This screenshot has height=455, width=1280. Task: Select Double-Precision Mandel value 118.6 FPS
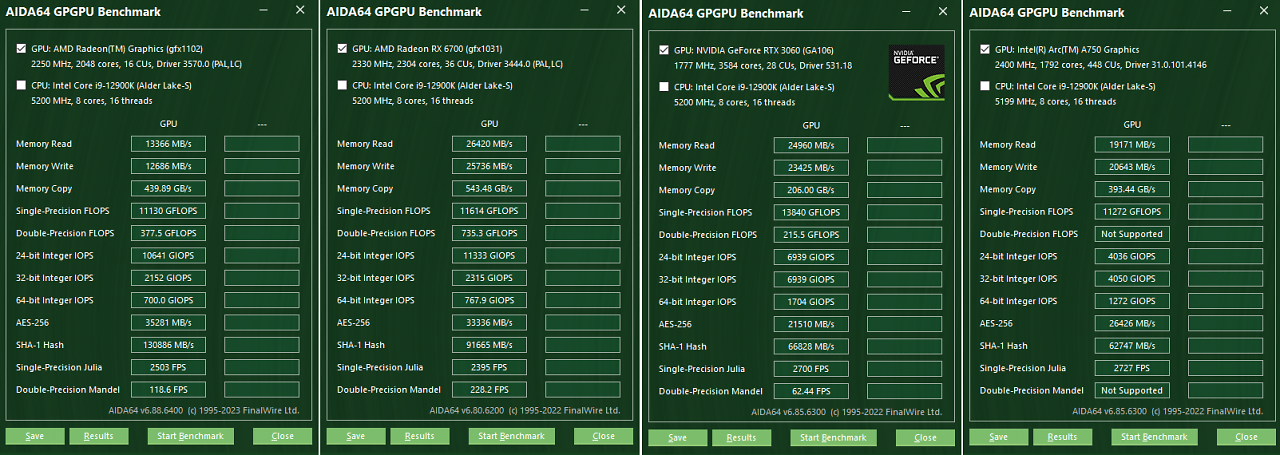168,390
